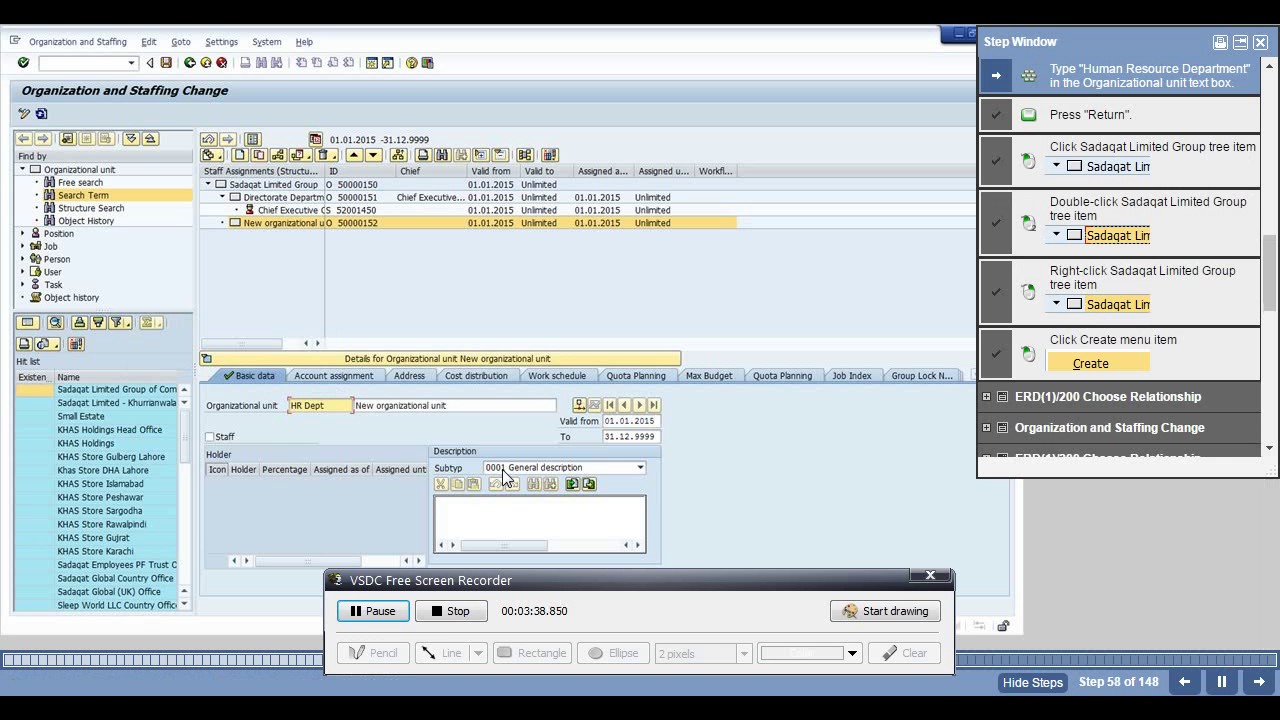The image size is (1280, 720).
Task: Open the Settings menu
Action: 222,42
